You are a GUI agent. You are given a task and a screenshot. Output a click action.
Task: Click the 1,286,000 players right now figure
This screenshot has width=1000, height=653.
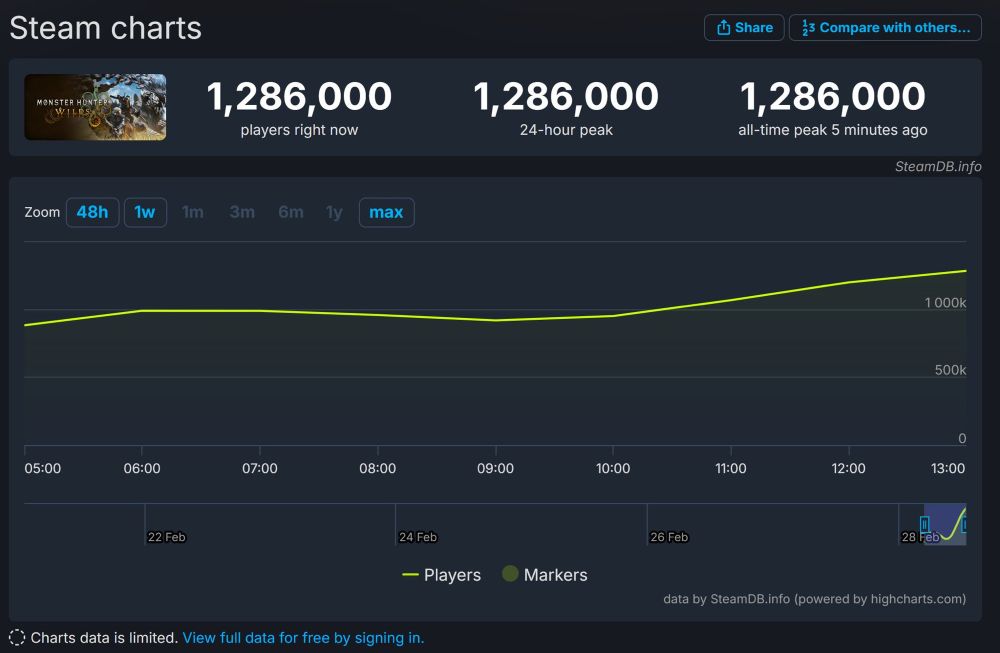point(299,96)
